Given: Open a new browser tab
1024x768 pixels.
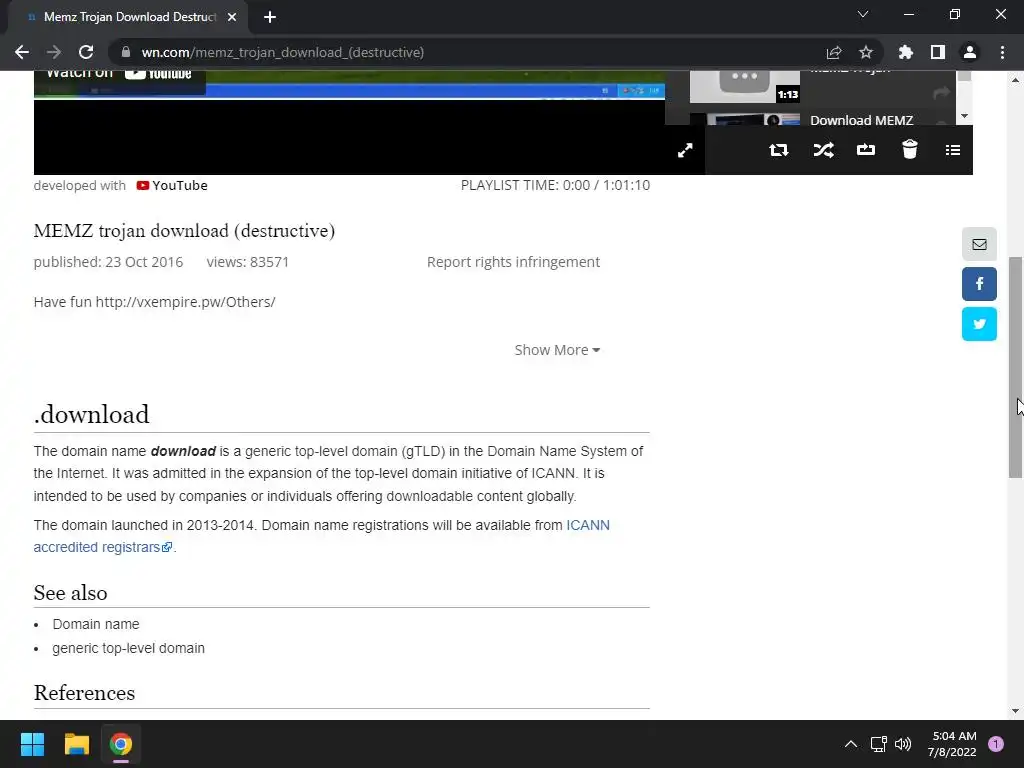Looking at the screenshot, I should tap(270, 17).
